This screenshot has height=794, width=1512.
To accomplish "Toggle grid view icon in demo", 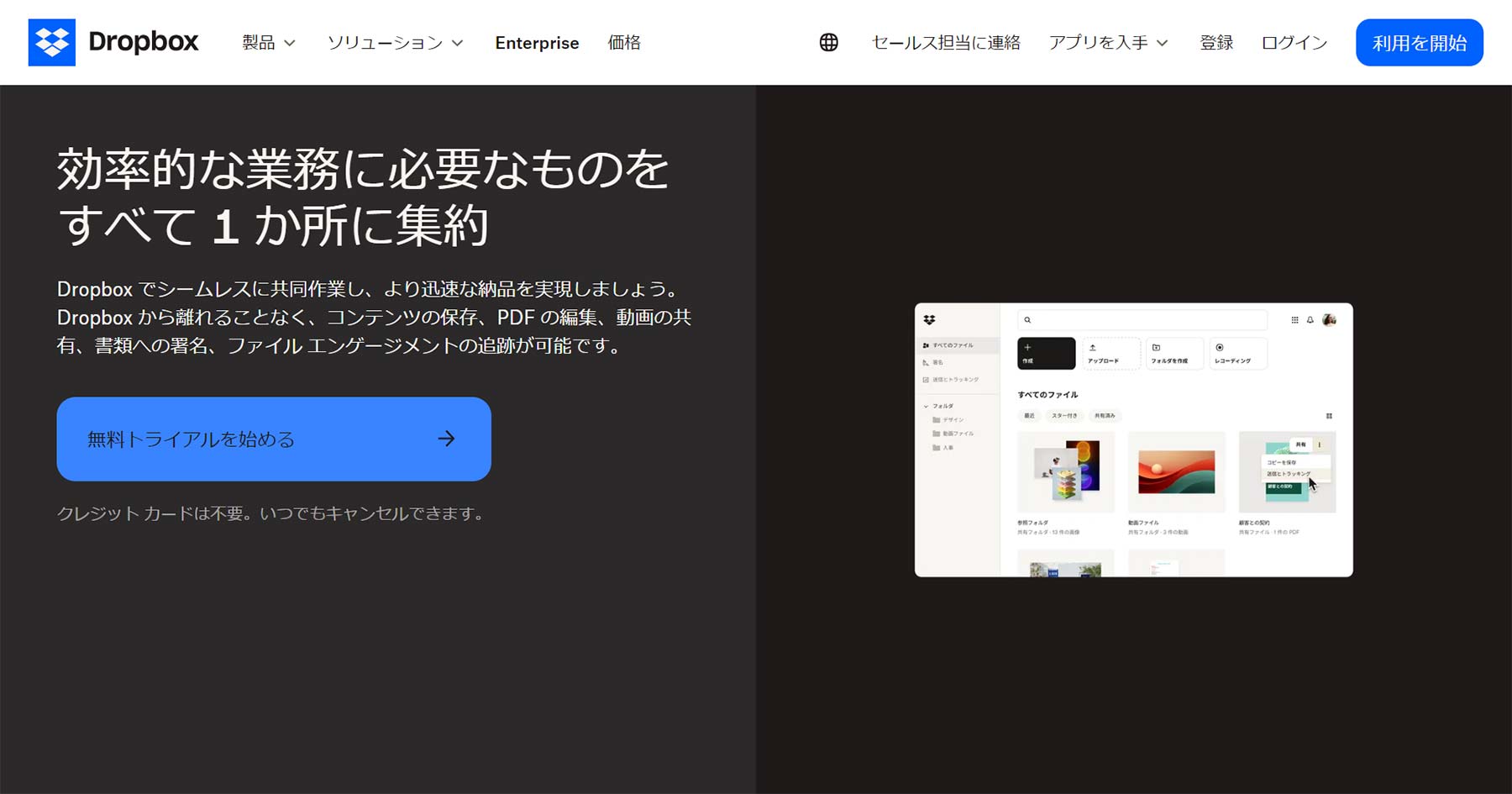I will point(1329,416).
